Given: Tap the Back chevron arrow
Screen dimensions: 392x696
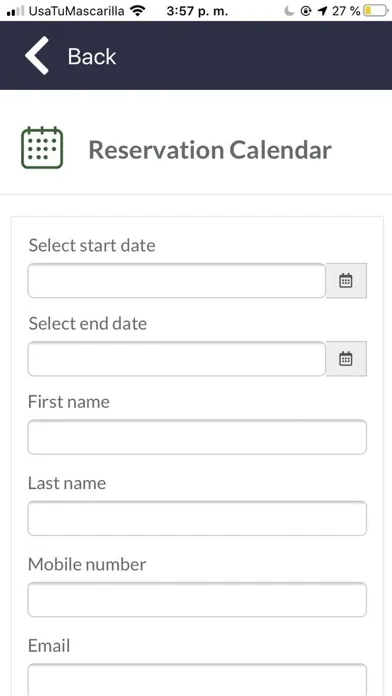Looking at the screenshot, I should pos(36,55).
